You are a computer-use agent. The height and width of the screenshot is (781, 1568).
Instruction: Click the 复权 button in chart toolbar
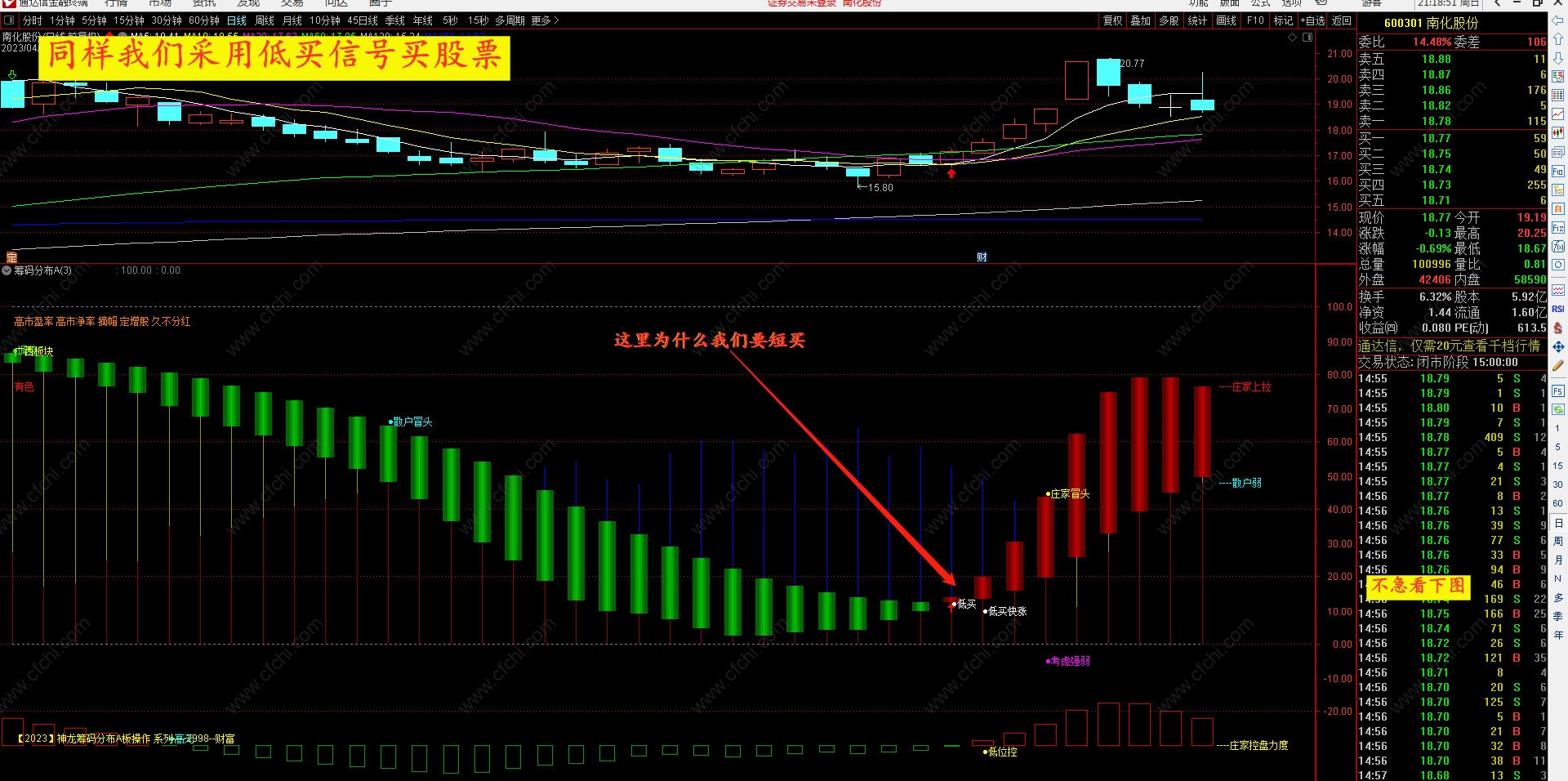(x=1112, y=20)
